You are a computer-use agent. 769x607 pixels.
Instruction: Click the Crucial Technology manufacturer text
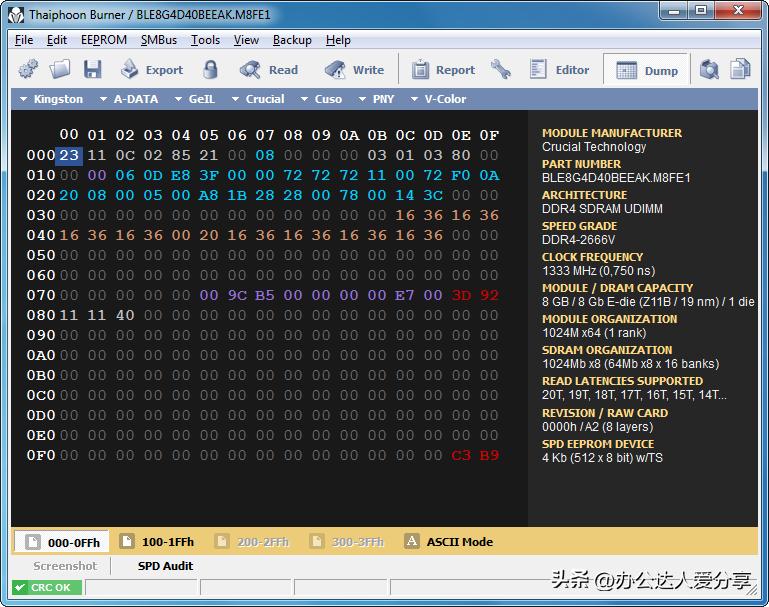594,147
